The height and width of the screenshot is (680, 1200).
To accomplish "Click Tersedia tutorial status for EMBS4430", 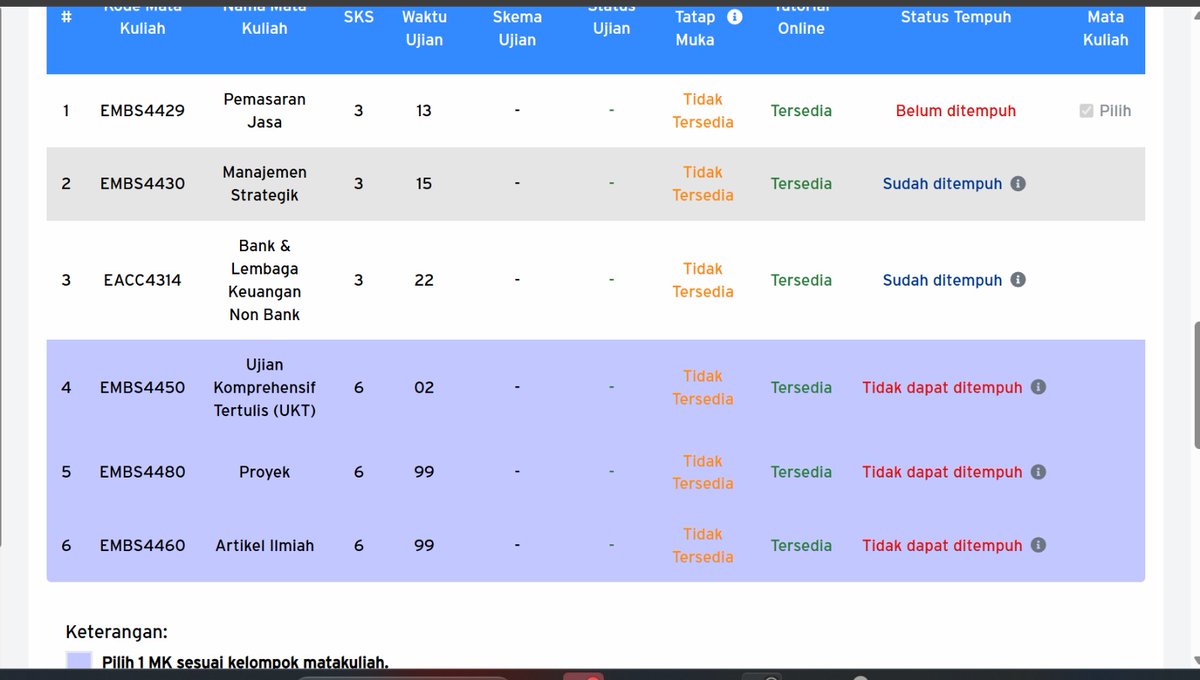I will (801, 184).
